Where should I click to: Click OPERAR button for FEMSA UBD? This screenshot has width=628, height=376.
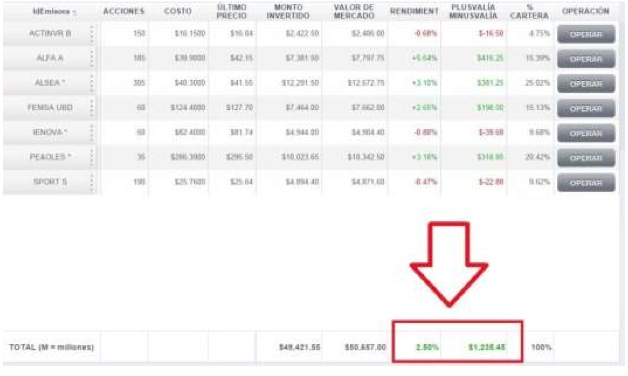coord(586,109)
